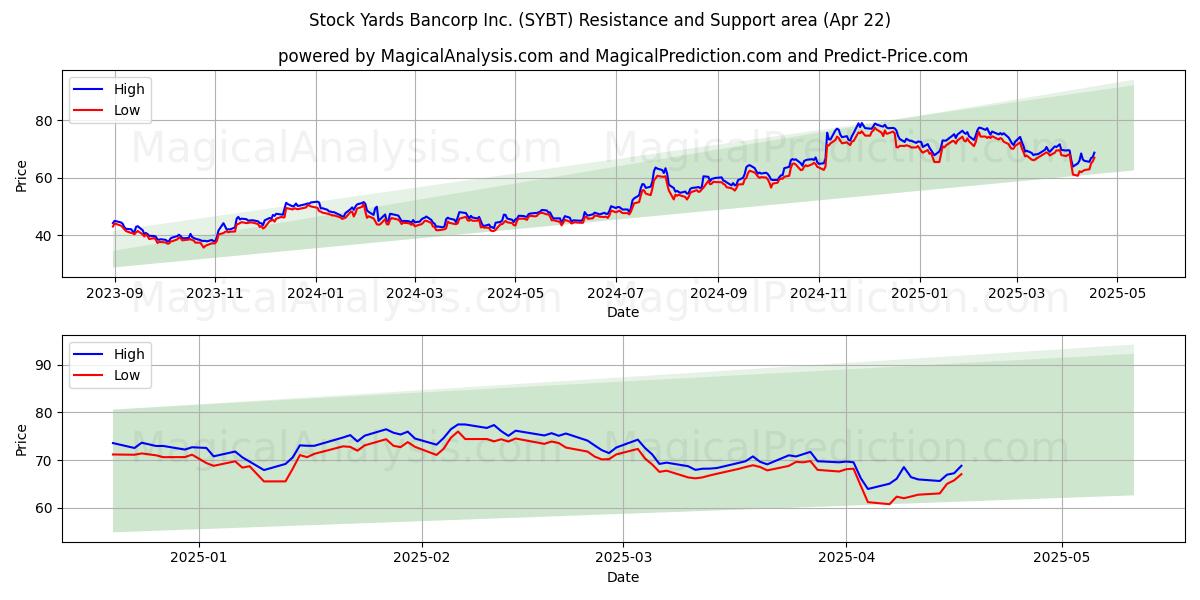The image size is (1200, 600).
Task: Click the 70 price tick on bottom chart
Action: coord(46,461)
